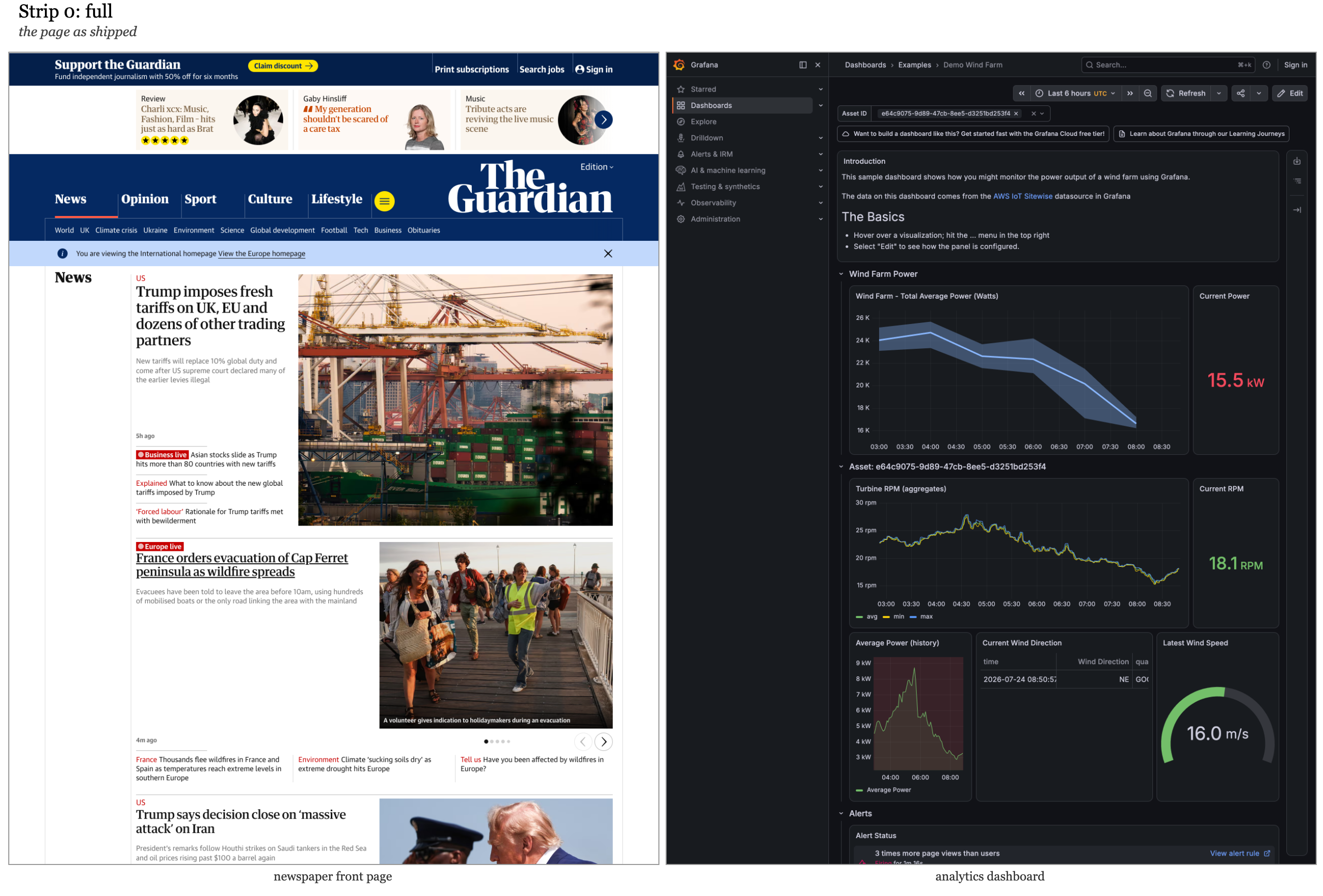Open the Last 6 hours time range picker
The image size is (1323, 896).
click(x=1075, y=94)
